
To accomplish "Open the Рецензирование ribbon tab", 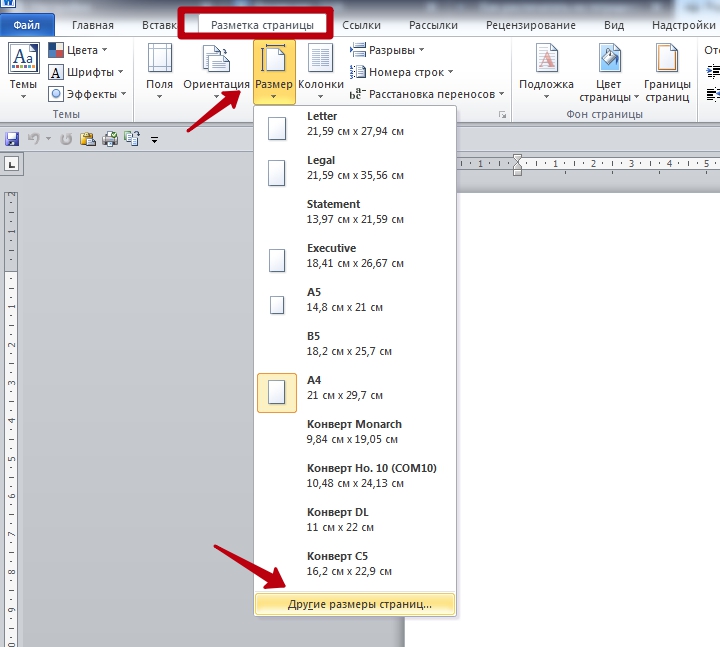I will tap(530, 25).
